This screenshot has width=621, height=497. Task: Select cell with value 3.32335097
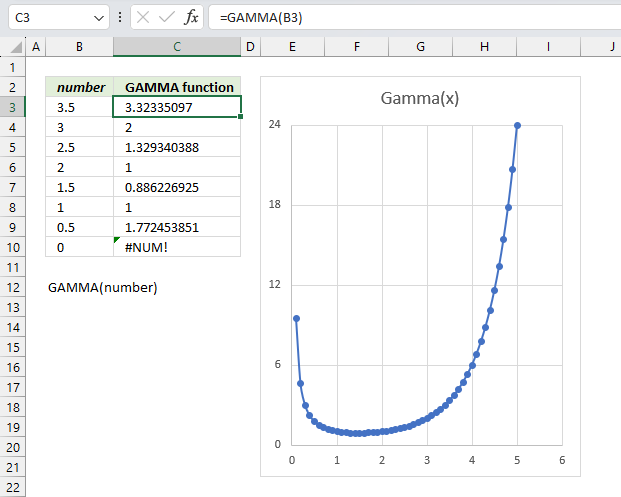click(177, 107)
